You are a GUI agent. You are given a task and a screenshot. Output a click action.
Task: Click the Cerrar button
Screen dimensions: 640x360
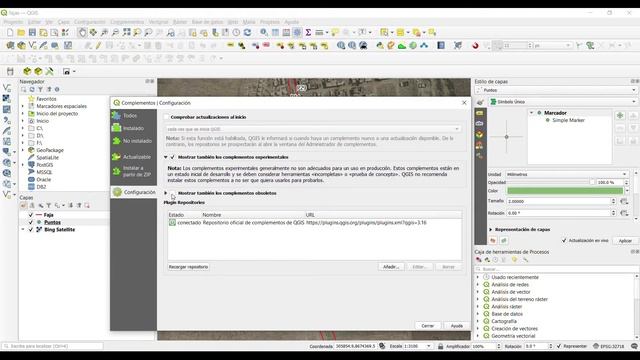[x=428, y=326]
